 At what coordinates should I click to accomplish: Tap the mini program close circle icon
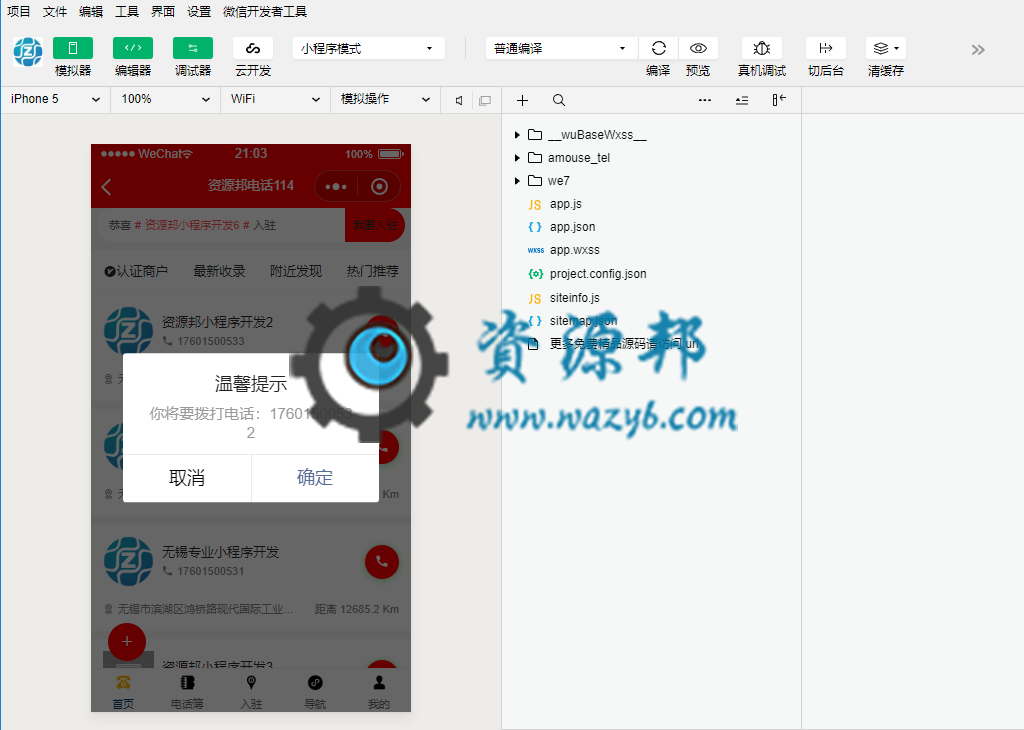[x=379, y=187]
